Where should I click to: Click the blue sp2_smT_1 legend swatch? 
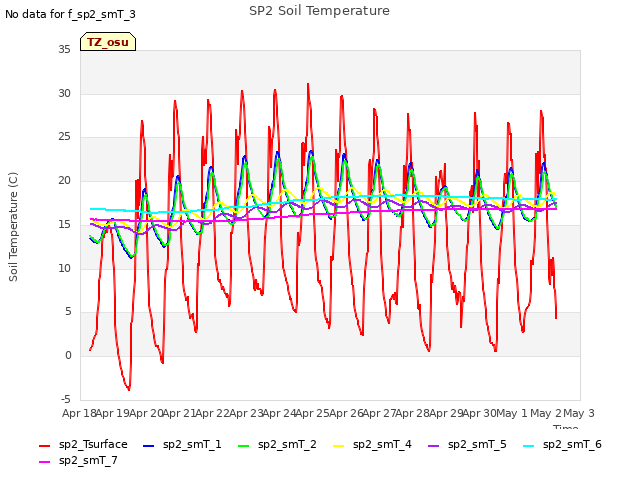[x=149, y=446]
